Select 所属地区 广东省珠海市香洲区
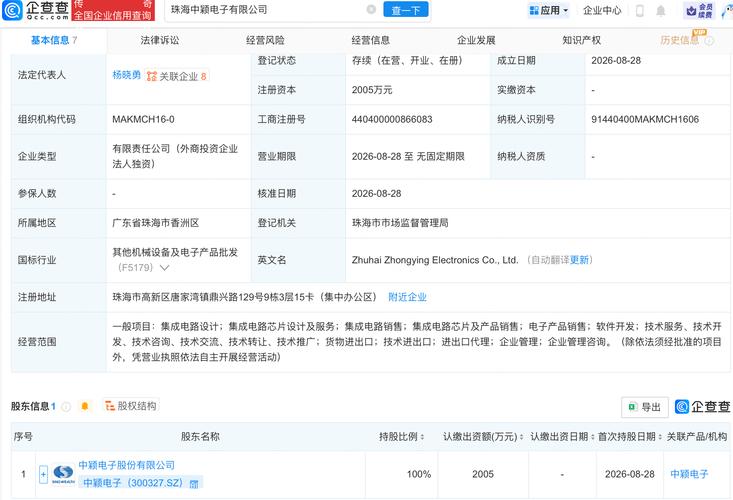The width and height of the screenshot is (733, 500). pyautogui.click(x=156, y=223)
